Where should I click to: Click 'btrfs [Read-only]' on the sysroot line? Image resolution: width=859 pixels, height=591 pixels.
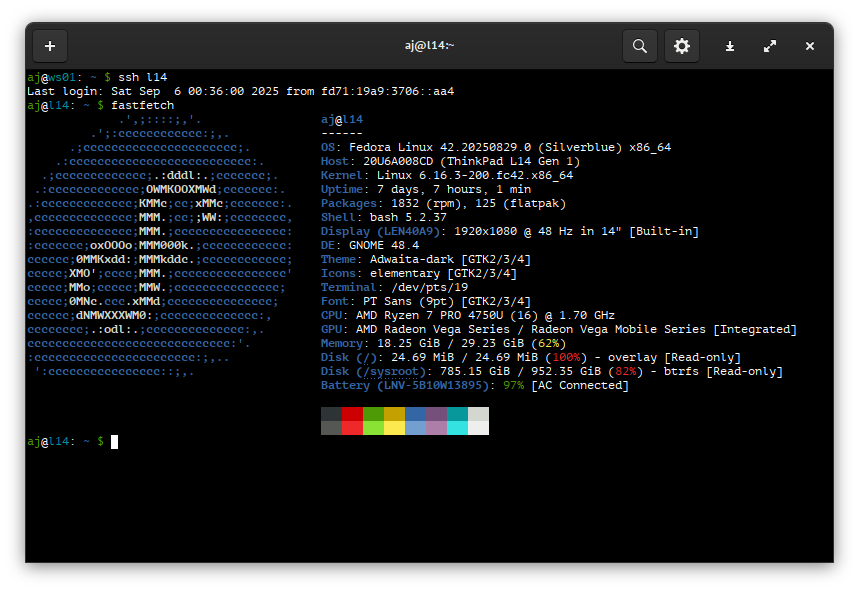(x=723, y=372)
